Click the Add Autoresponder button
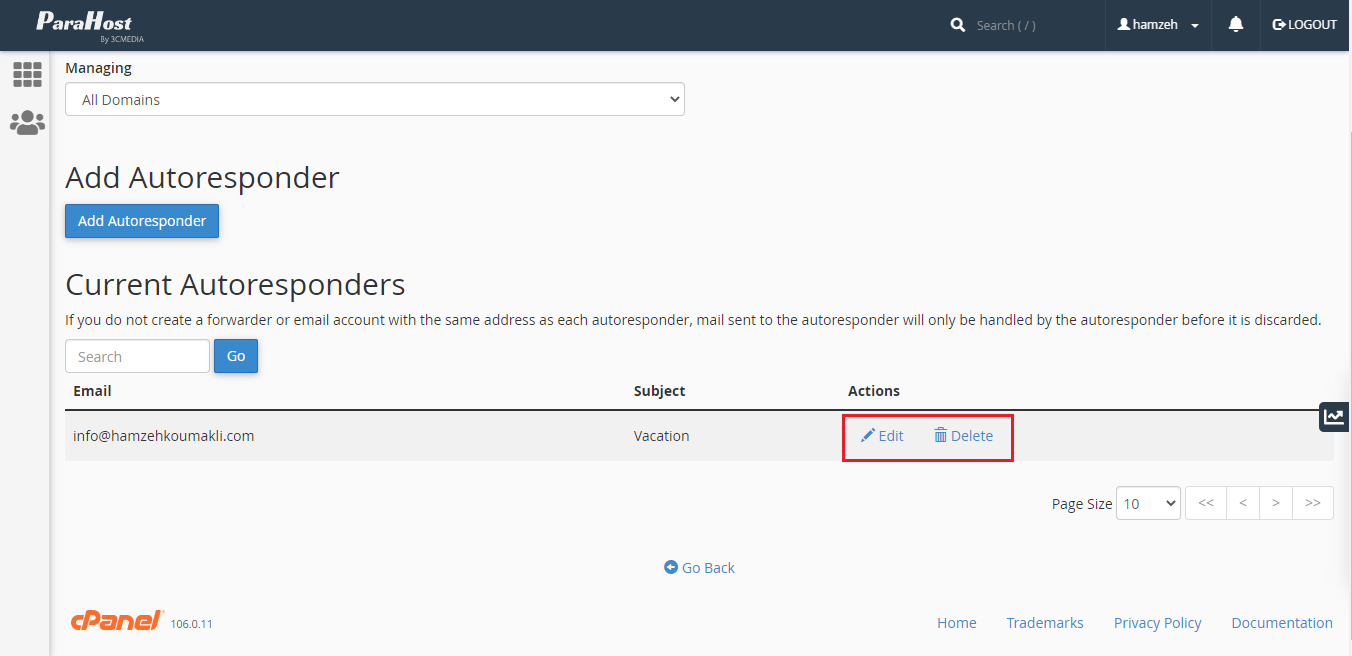Viewport: 1352px width, 656px height. pos(142,221)
